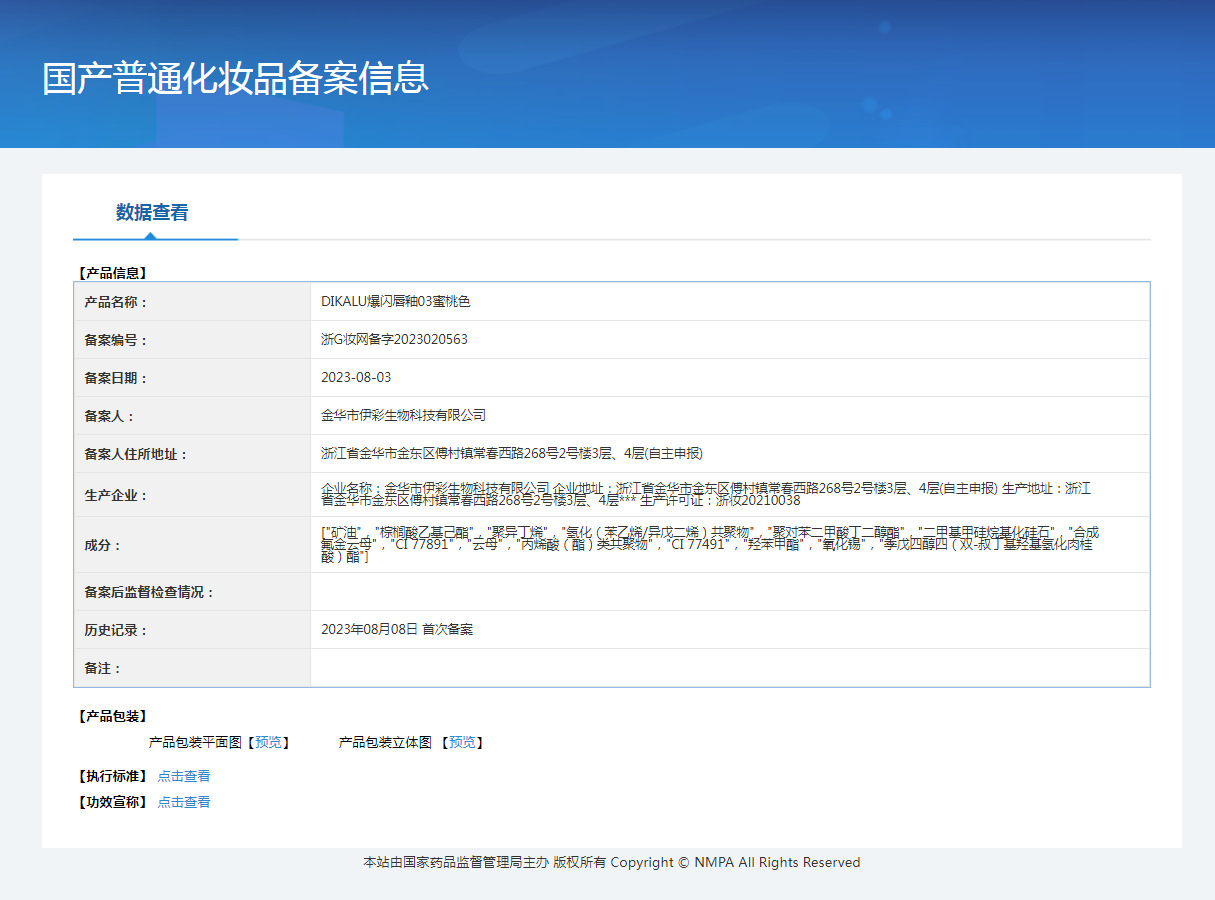1215x900 pixels.
Task: Click the 备案人： row label
Action: pyautogui.click(x=109, y=416)
